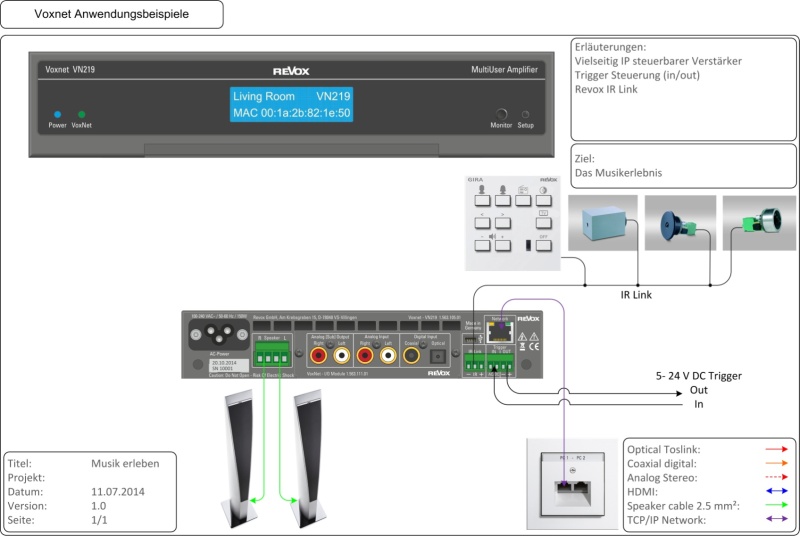Click the AC-Power inlet socket on rear panel

(x=219, y=335)
